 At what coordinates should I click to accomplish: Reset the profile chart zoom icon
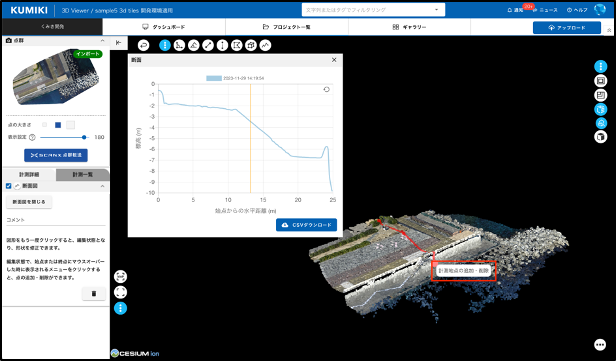pyautogui.click(x=326, y=90)
